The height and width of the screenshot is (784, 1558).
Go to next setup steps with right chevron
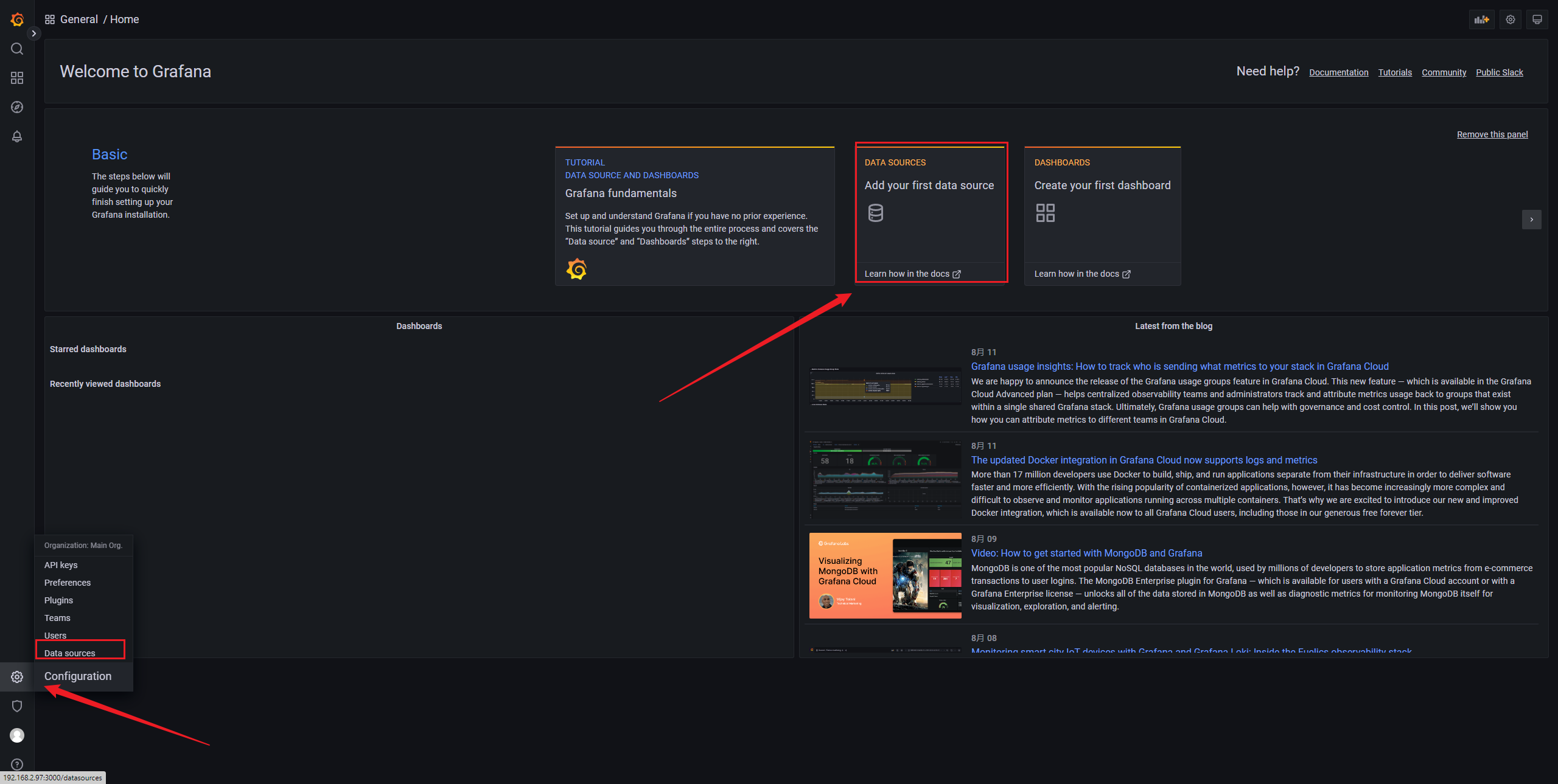point(1531,220)
